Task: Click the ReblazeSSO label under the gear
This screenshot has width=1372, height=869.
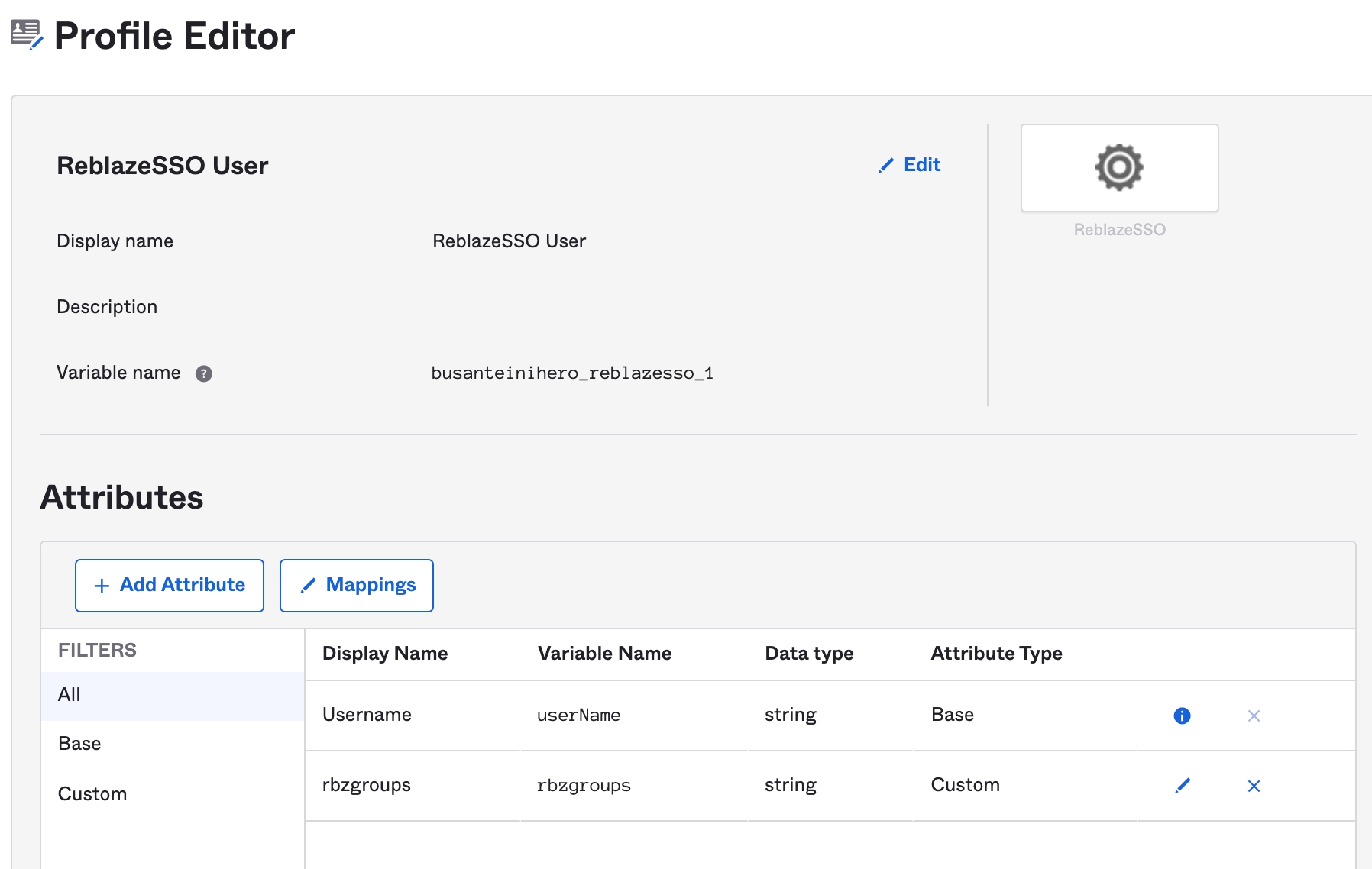Action: click(x=1119, y=230)
